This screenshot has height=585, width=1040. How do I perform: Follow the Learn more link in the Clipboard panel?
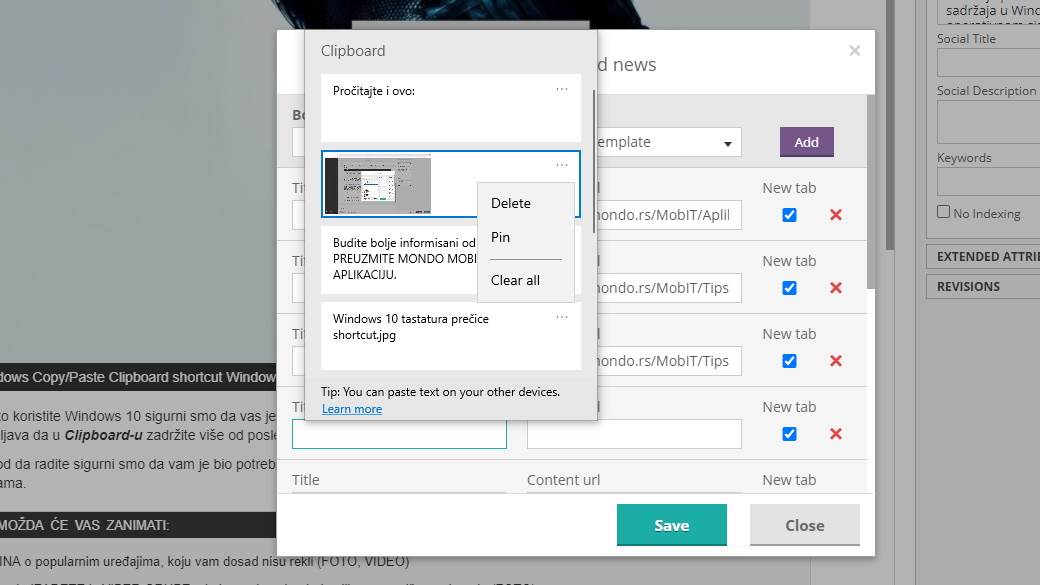point(352,409)
